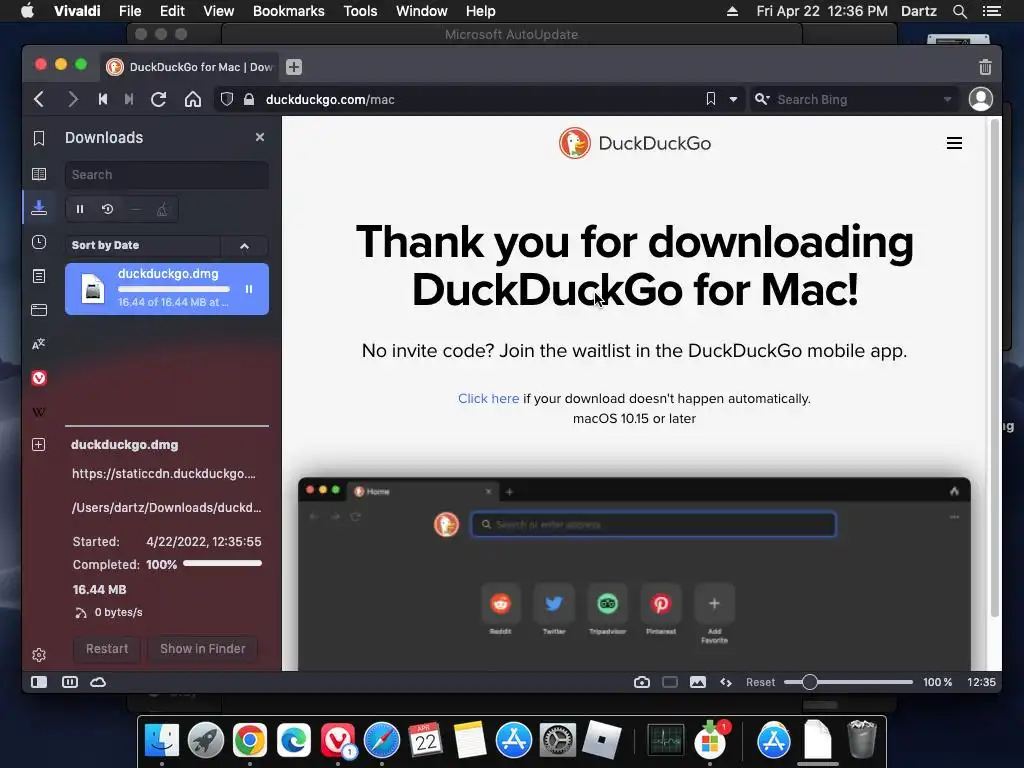Select the duckduckgo.dmg download item
This screenshot has width=1024, height=768.
click(167, 289)
